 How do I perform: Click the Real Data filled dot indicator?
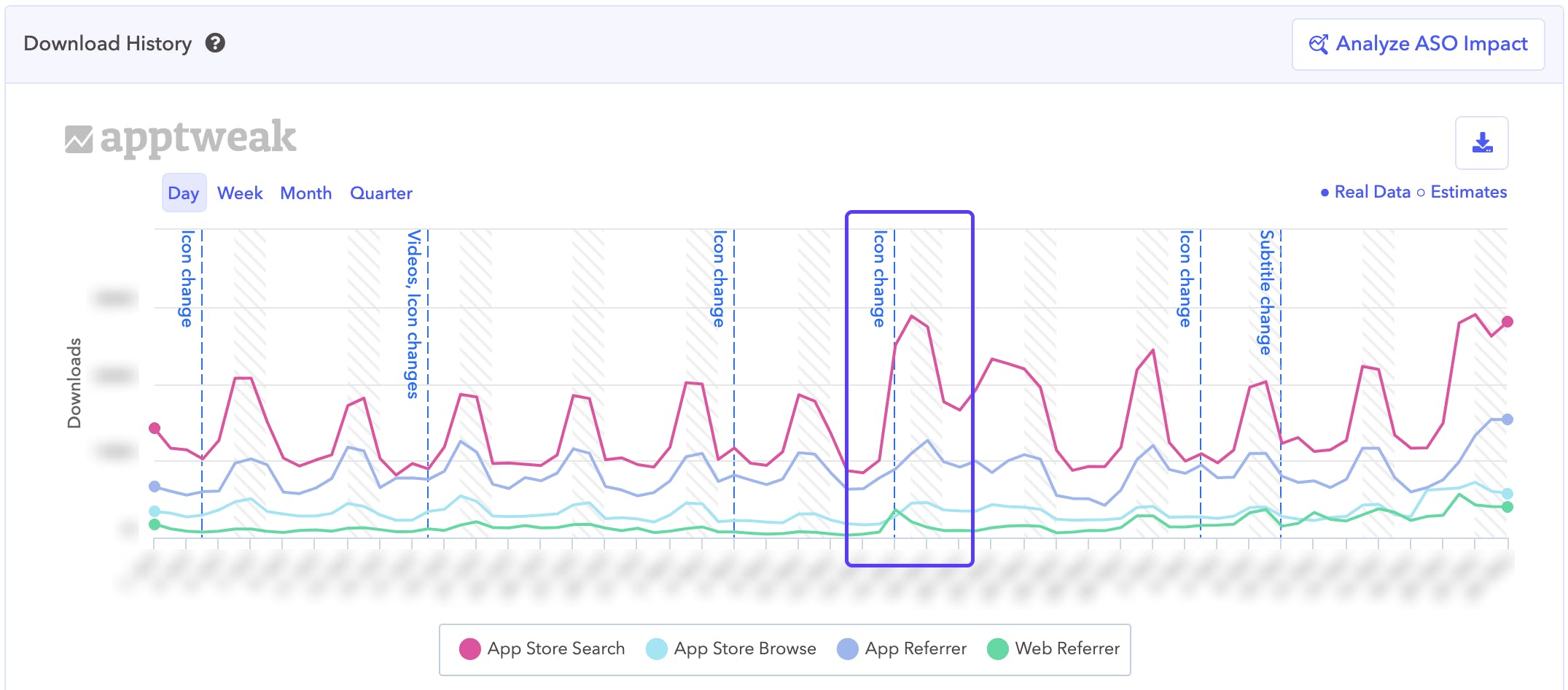[1325, 193]
